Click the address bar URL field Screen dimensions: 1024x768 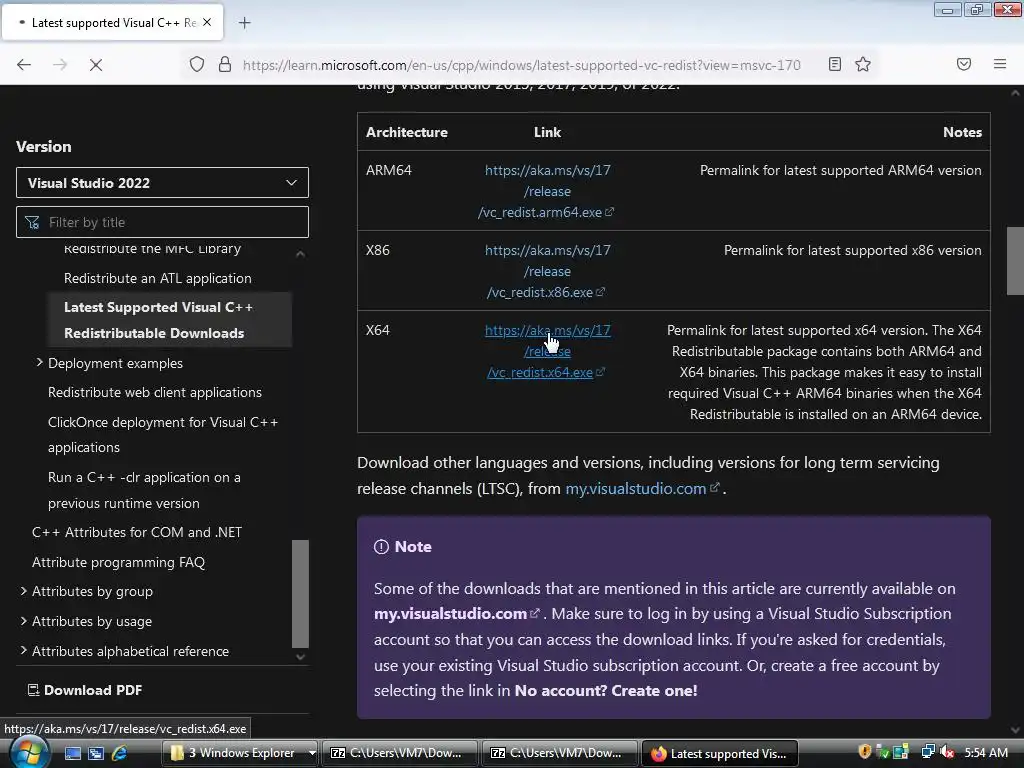pos(521,65)
